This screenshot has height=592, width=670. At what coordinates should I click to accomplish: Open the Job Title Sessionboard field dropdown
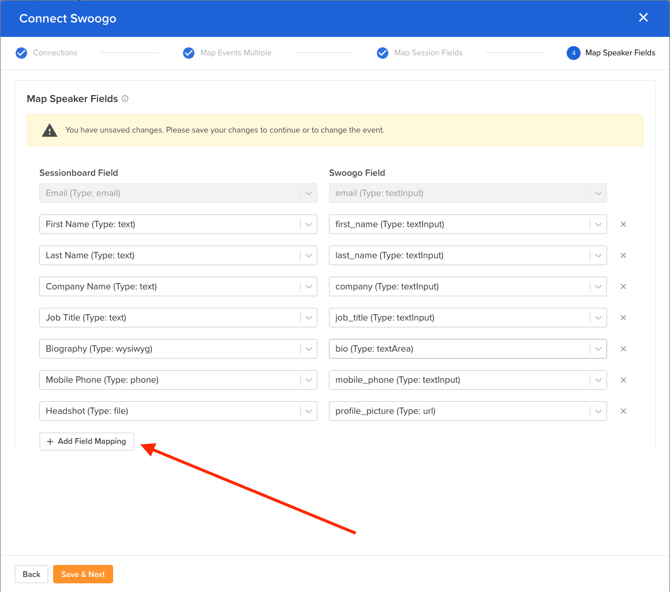[x=178, y=318]
